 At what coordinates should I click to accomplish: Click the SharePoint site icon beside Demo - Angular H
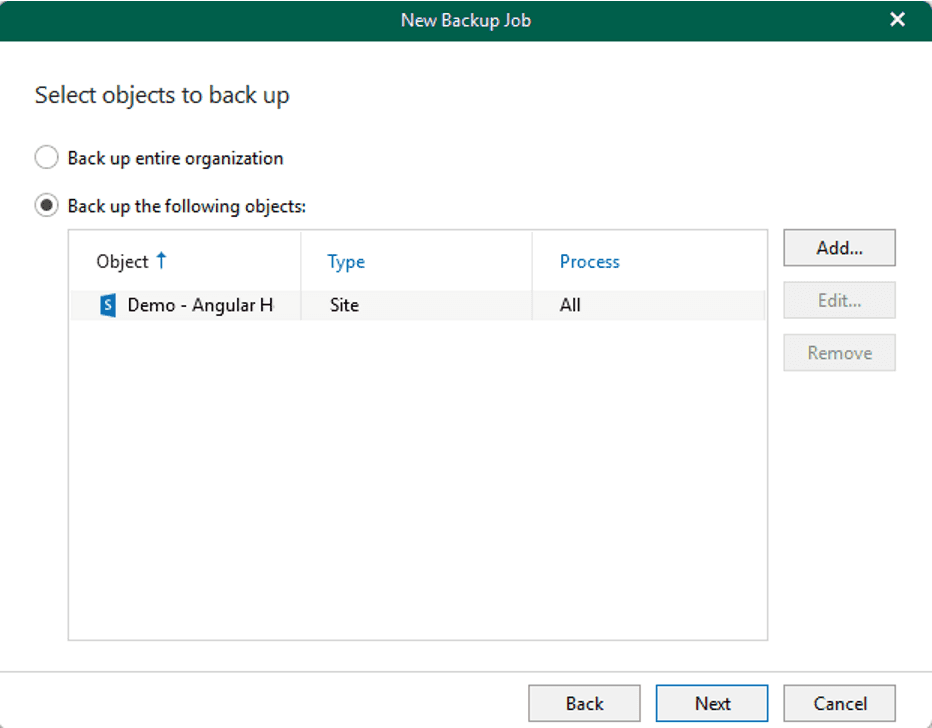107,305
